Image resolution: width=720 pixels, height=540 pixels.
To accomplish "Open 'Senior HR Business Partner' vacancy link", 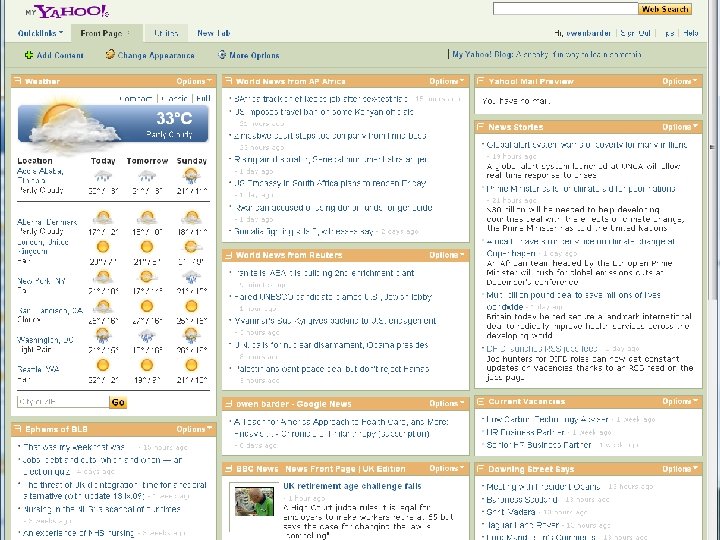I will [539, 445].
